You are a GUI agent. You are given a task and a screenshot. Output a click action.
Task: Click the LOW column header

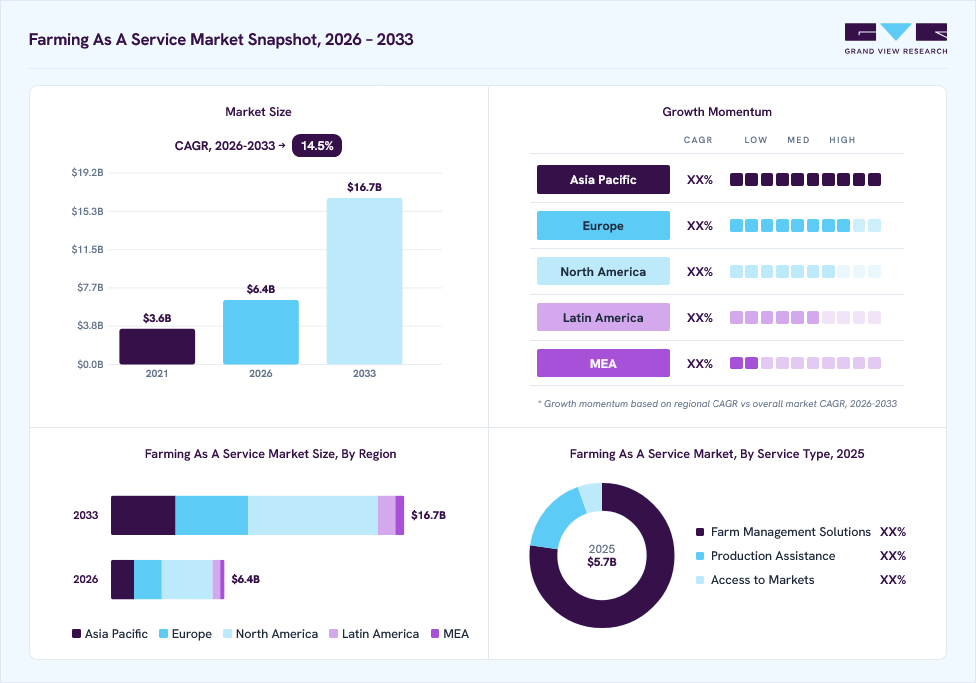[756, 140]
